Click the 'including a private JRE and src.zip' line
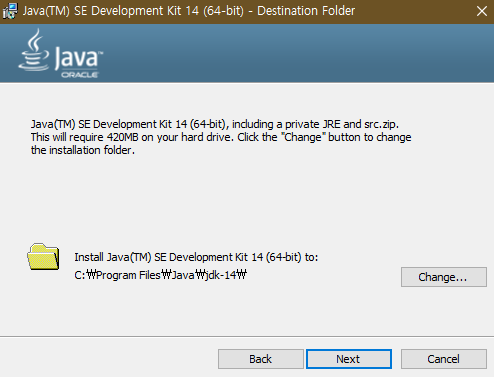 tap(215, 124)
